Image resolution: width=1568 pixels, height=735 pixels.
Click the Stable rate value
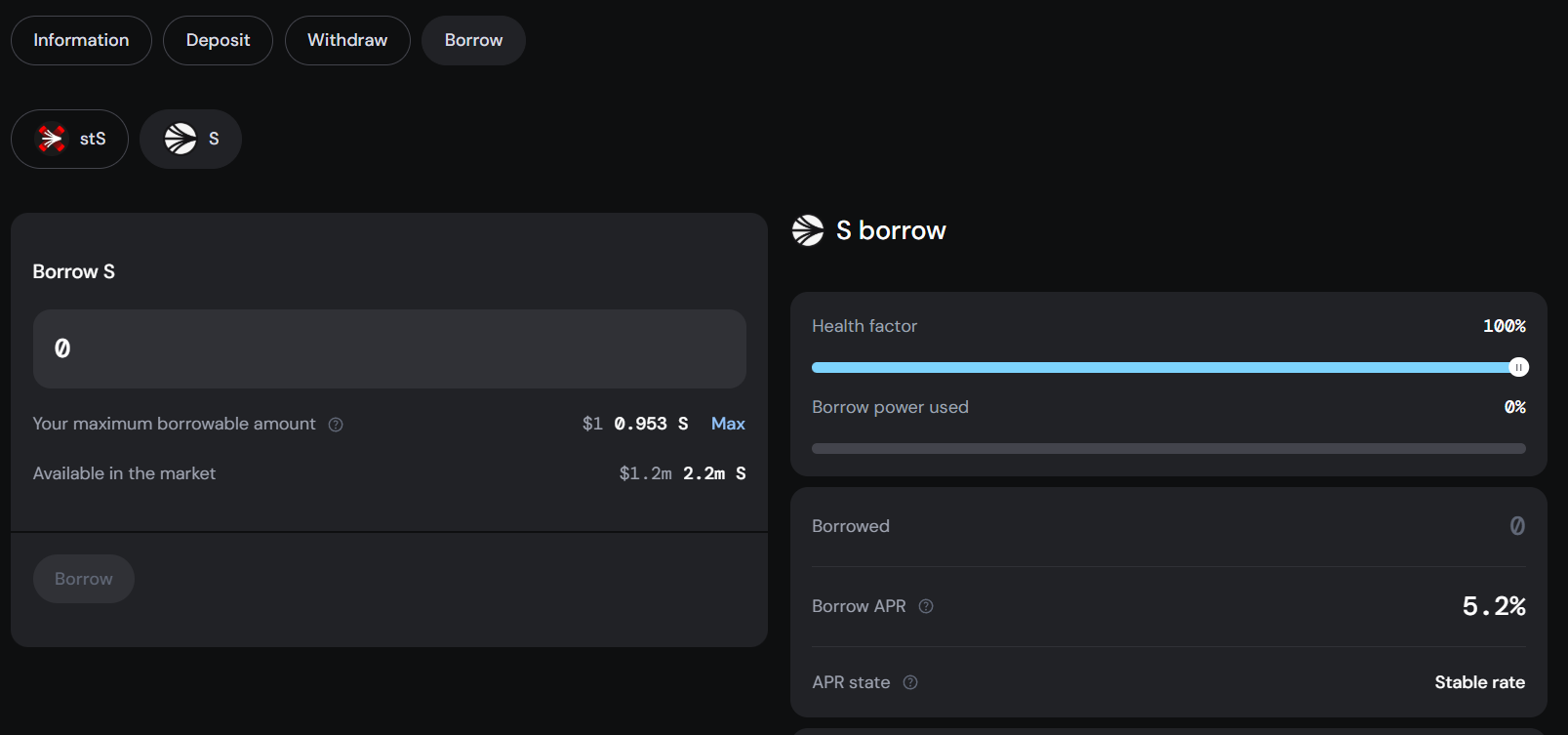point(1479,682)
